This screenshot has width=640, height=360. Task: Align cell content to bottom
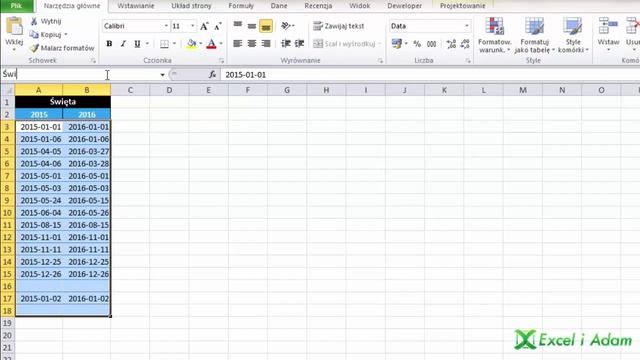click(266, 26)
